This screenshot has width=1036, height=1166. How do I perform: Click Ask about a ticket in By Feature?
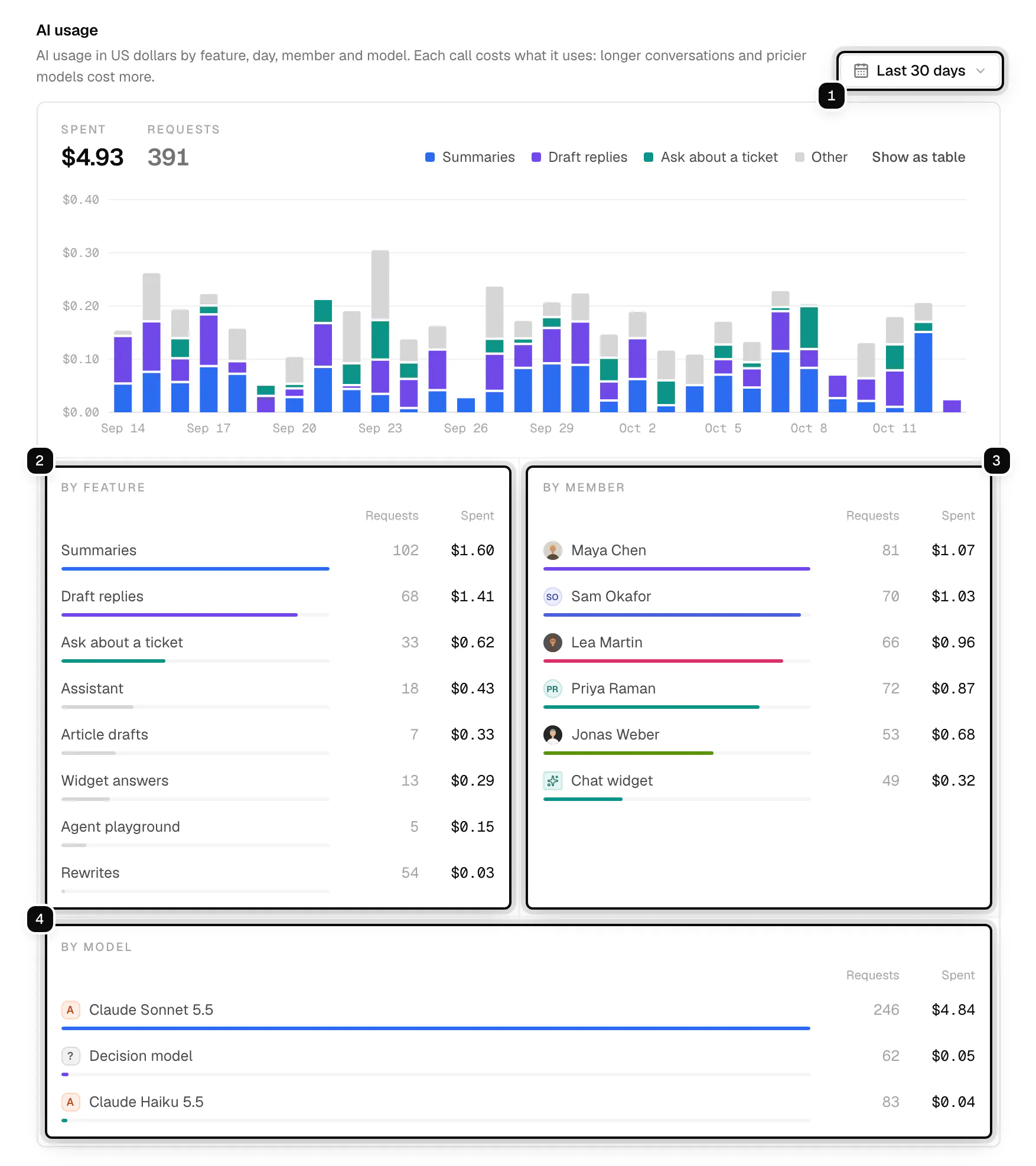click(x=122, y=643)
